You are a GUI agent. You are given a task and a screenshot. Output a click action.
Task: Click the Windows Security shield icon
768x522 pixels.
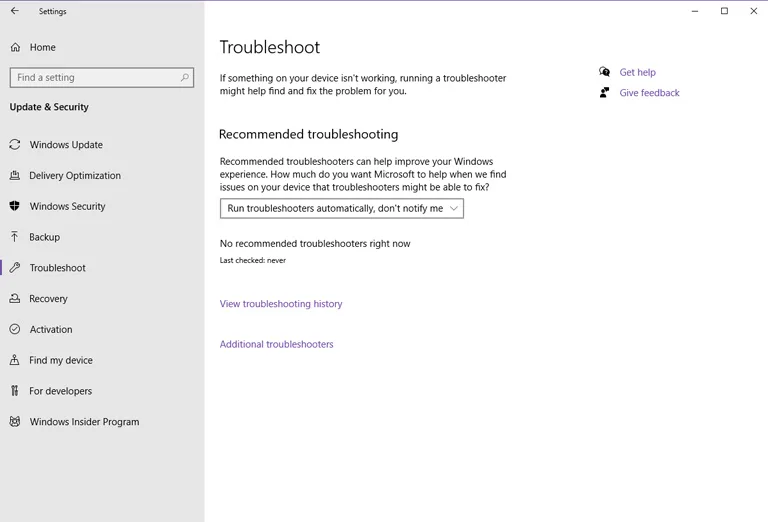[x=15, y=206]
